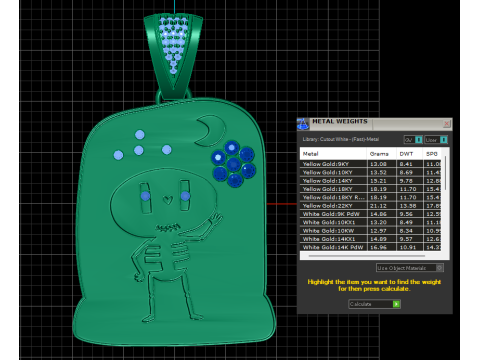The image size is (480, 360).
Task: Click the 13.58 DWT value
Action: tap(408, 206)
